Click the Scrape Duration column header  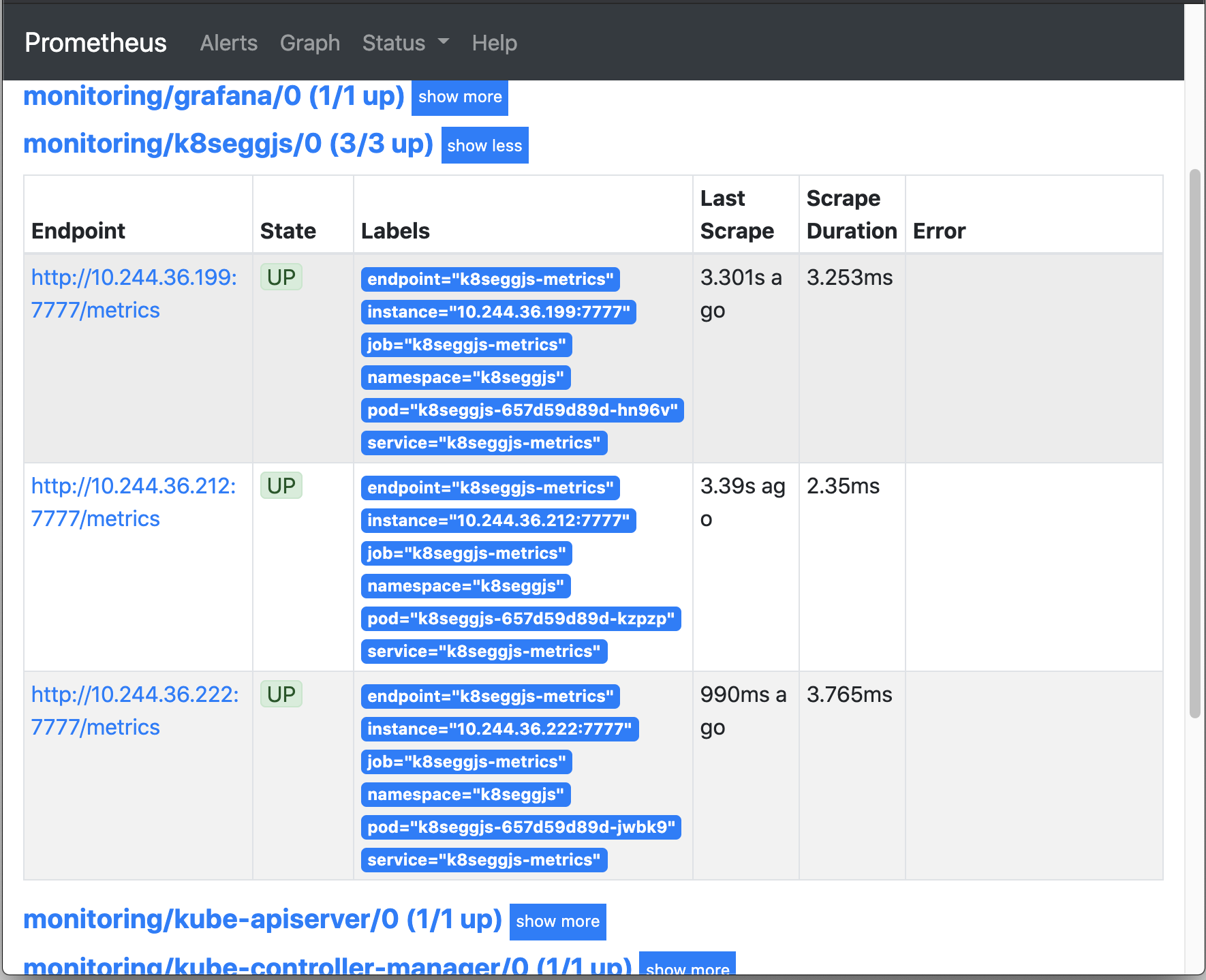tap(852, 215)
